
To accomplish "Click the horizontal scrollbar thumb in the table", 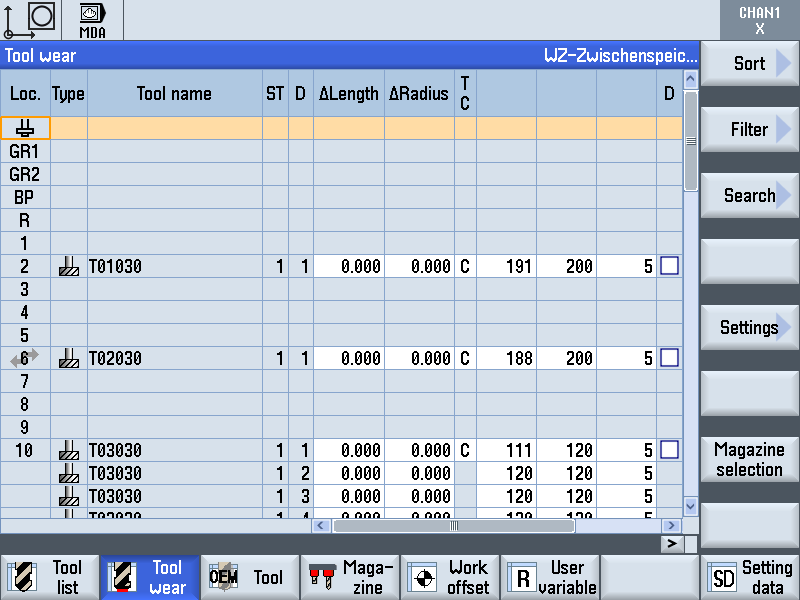I will click(453, 525).
